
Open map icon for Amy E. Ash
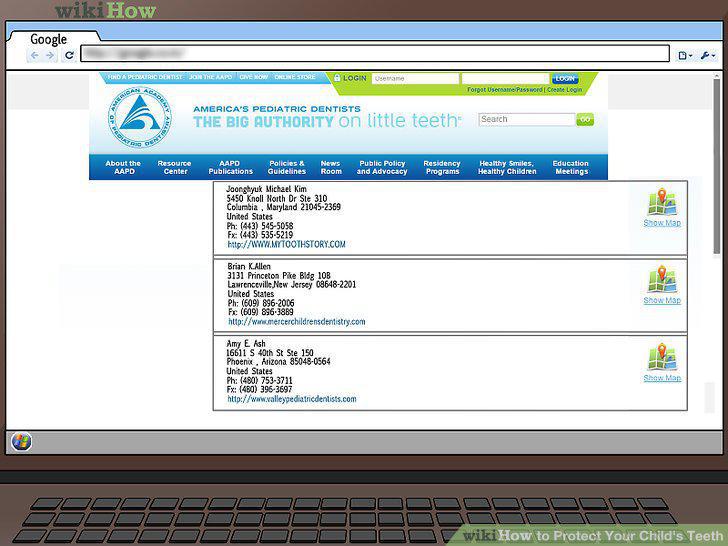pyautogui.click(x=662, y=357)
